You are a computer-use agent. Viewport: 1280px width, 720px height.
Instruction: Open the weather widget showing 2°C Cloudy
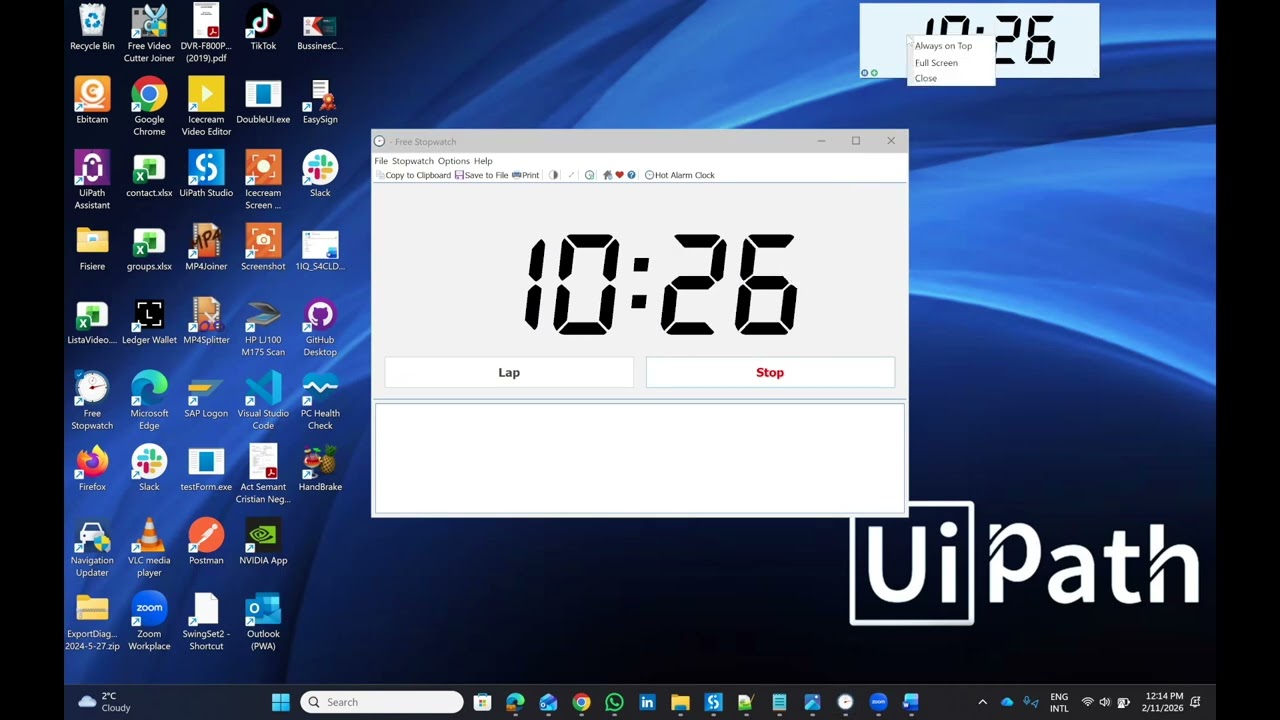pyautogui.click(x=105, y=702)
